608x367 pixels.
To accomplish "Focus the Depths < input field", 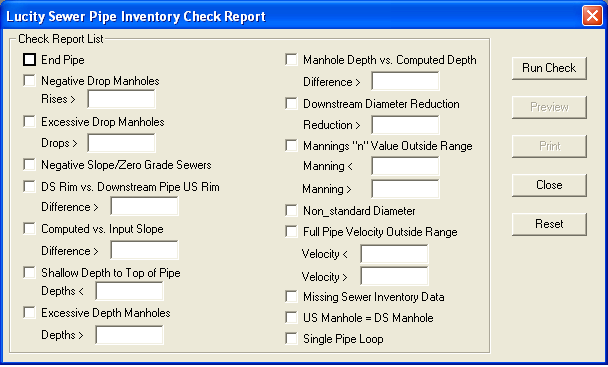I will pyautogui.click(x=130, y=291).
